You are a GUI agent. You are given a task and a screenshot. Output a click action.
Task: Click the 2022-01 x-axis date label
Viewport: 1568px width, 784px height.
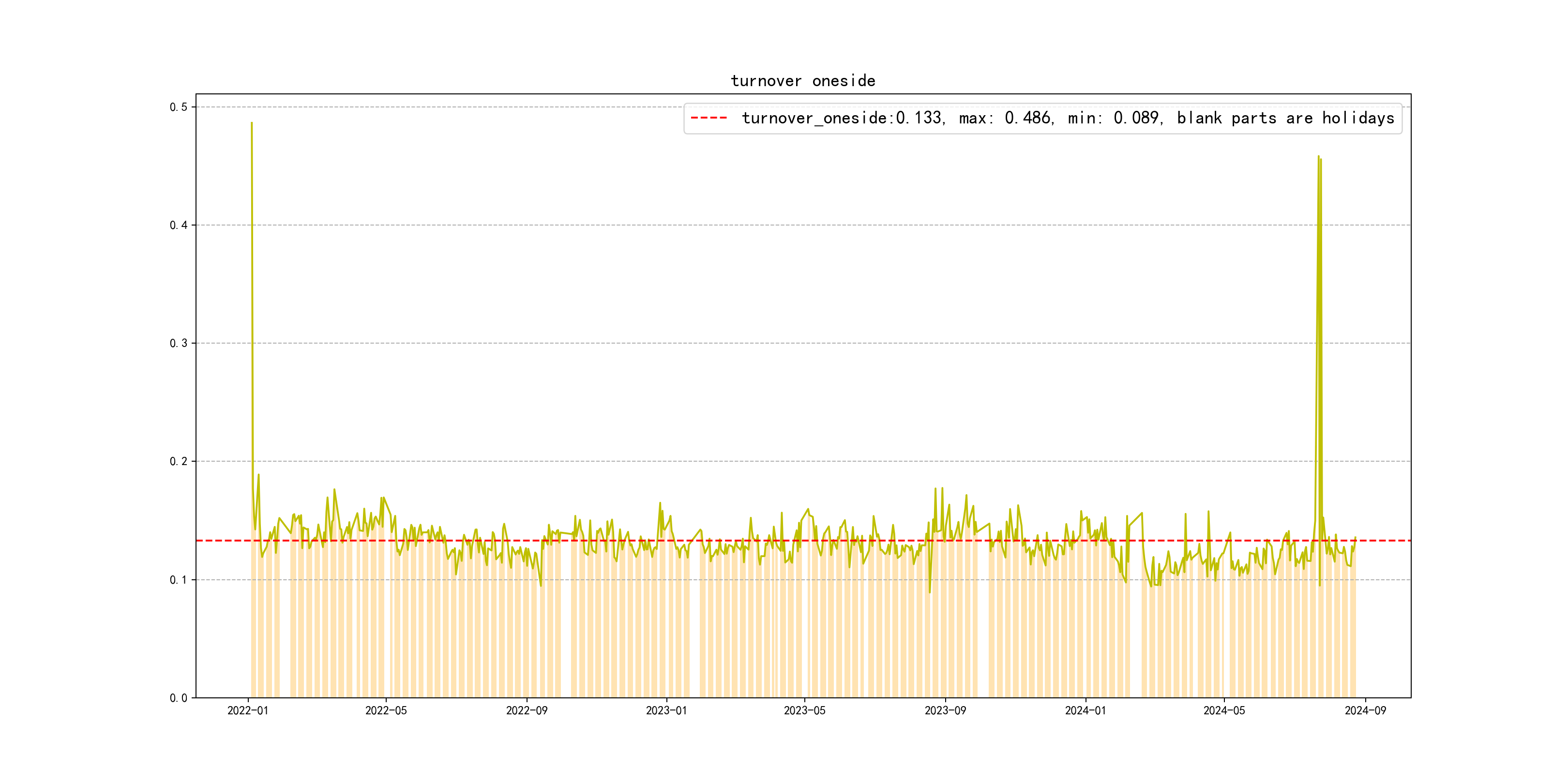tap(248, 711)
